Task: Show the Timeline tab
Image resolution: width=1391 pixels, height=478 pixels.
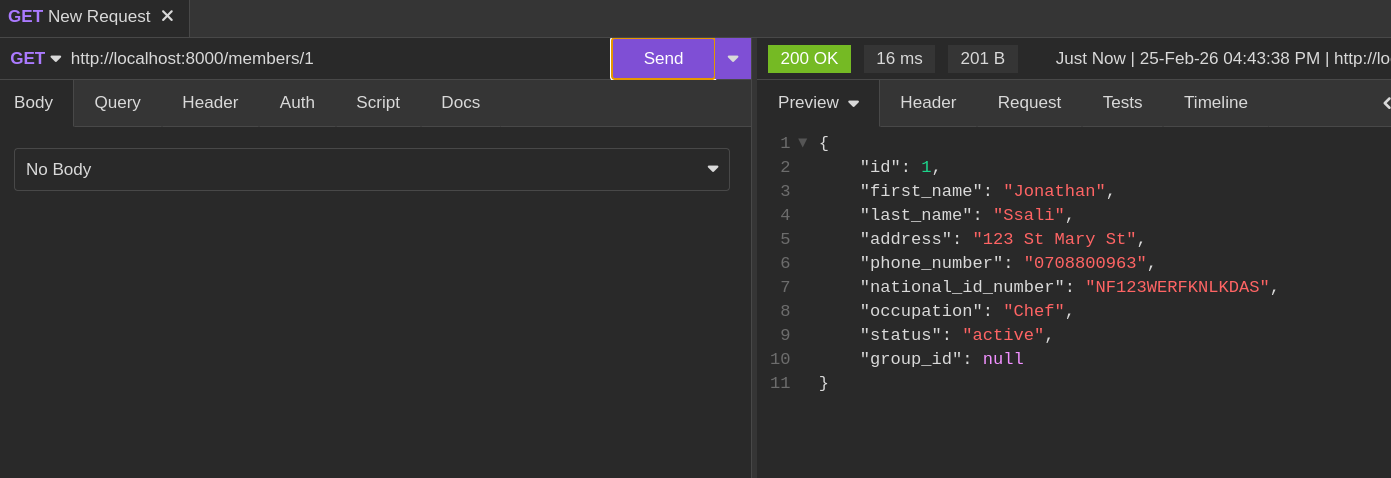Action: (x=1215, y=103)
